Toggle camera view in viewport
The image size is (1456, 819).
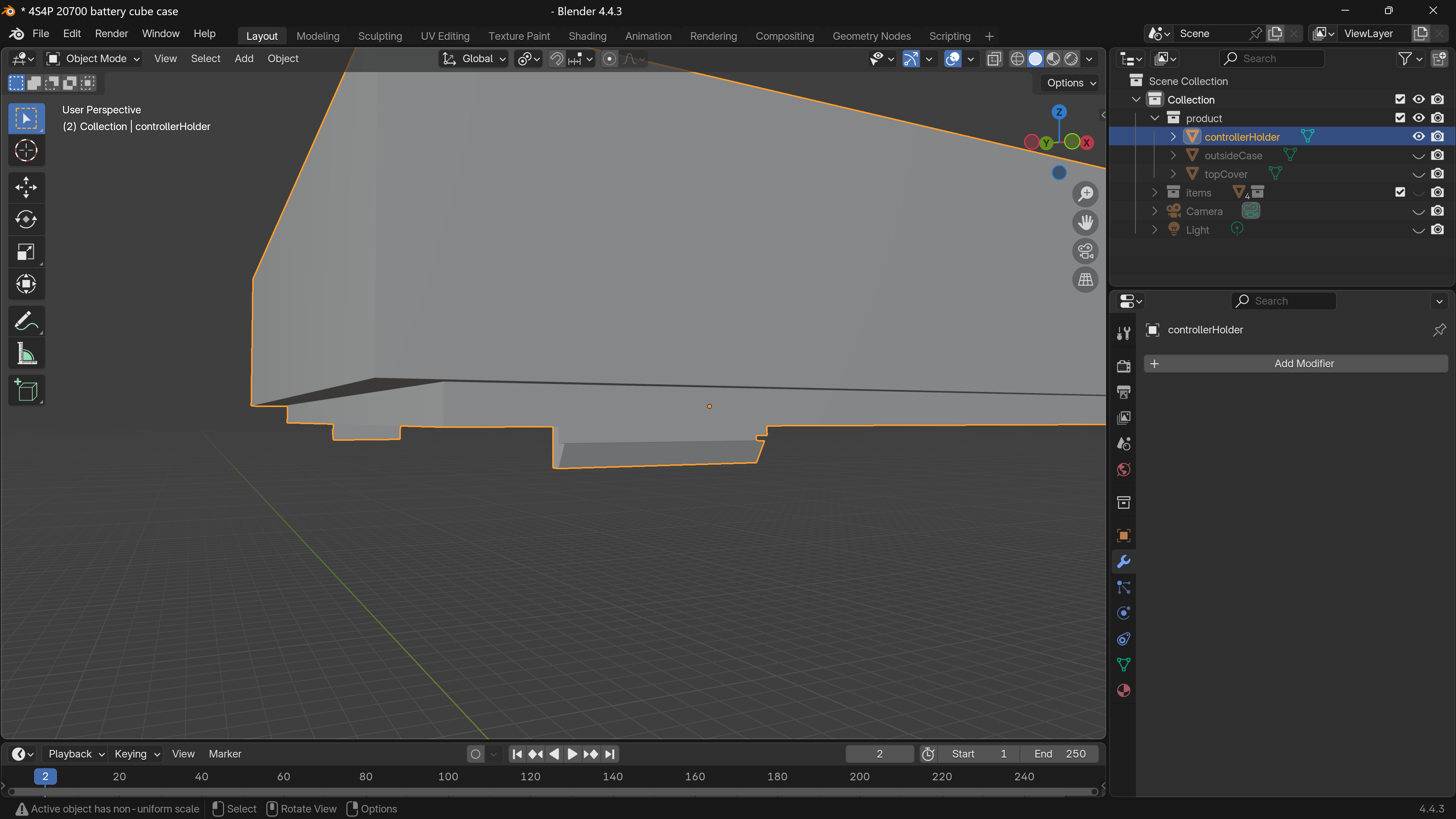[1085, 251]
